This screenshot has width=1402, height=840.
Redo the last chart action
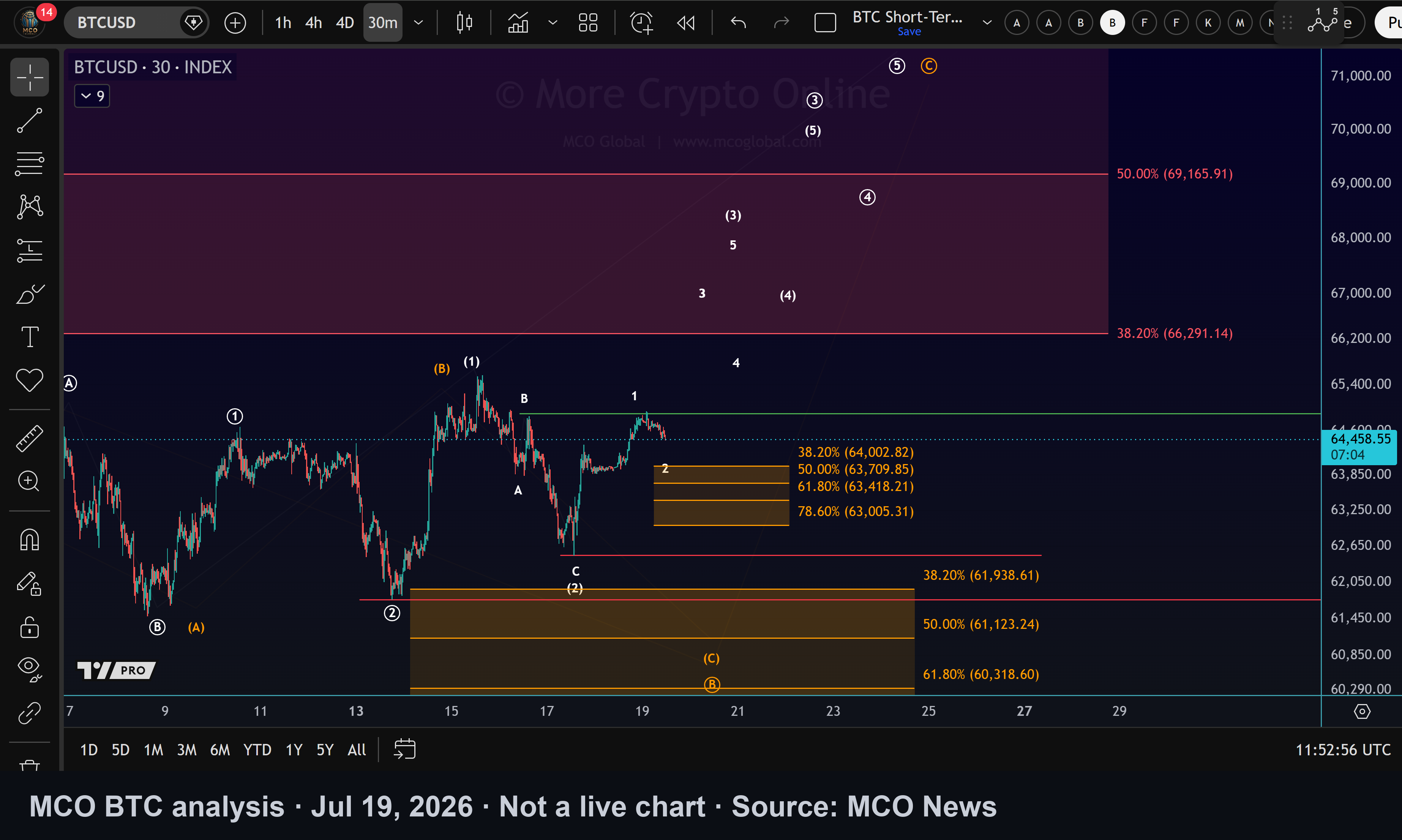pyautogui.click(x=781, y=23)
